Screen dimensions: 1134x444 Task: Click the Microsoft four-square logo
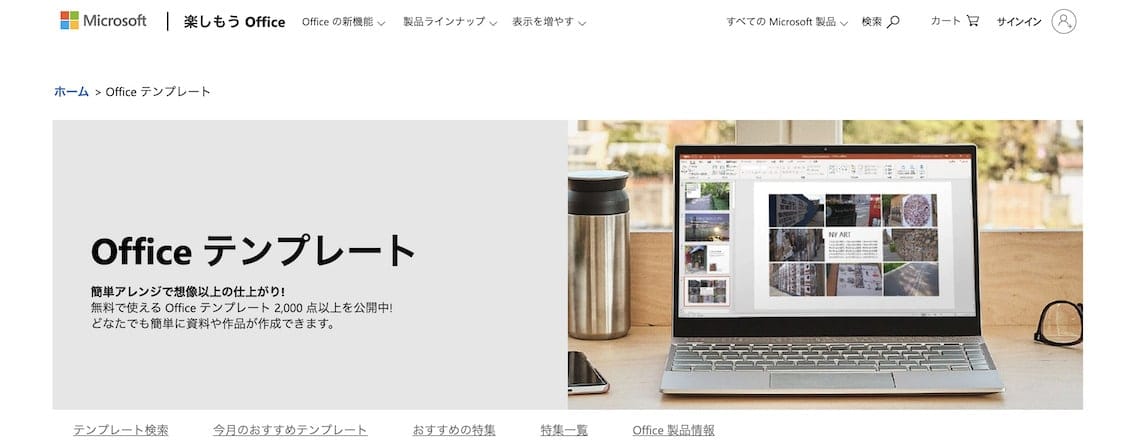(x=69, y=20)
